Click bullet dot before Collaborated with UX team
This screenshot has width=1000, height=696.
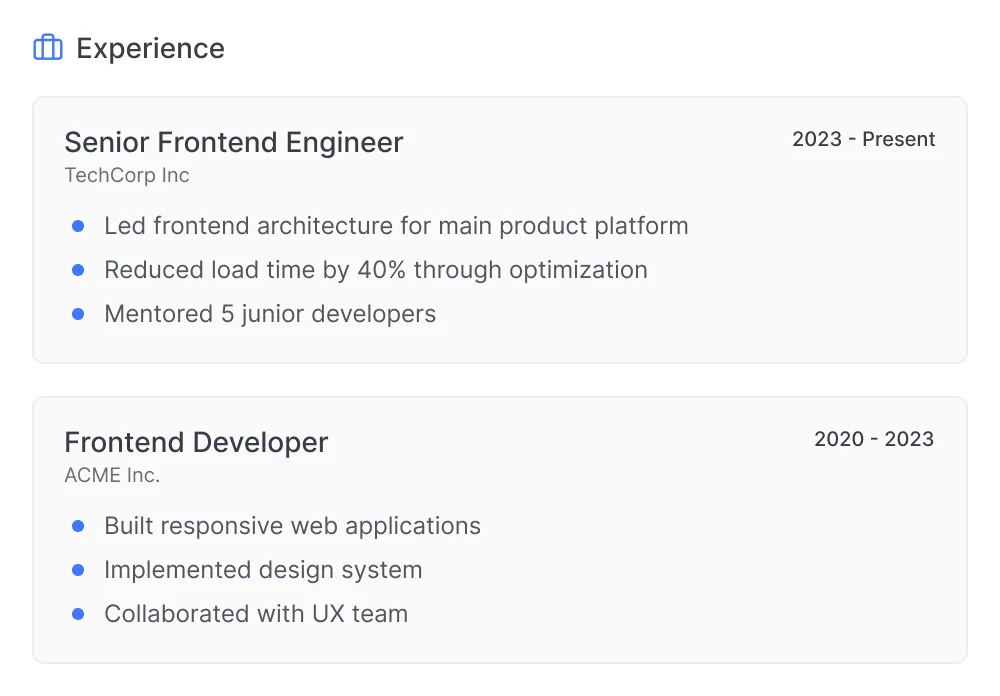click(x=78, y=614)
